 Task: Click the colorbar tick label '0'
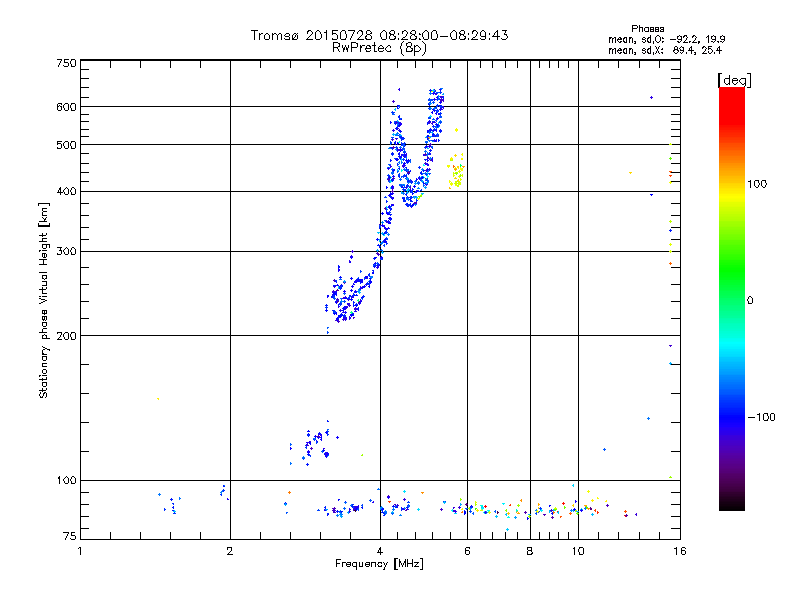[x=750, y=301]
